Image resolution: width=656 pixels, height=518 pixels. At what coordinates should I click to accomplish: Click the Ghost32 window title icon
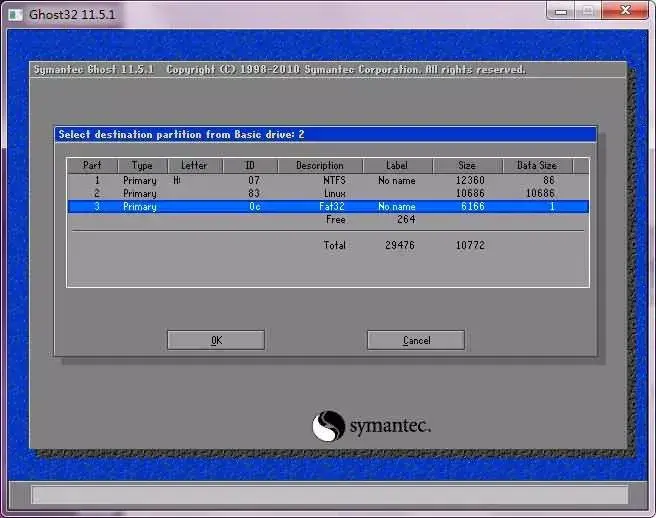coord(16,15)
